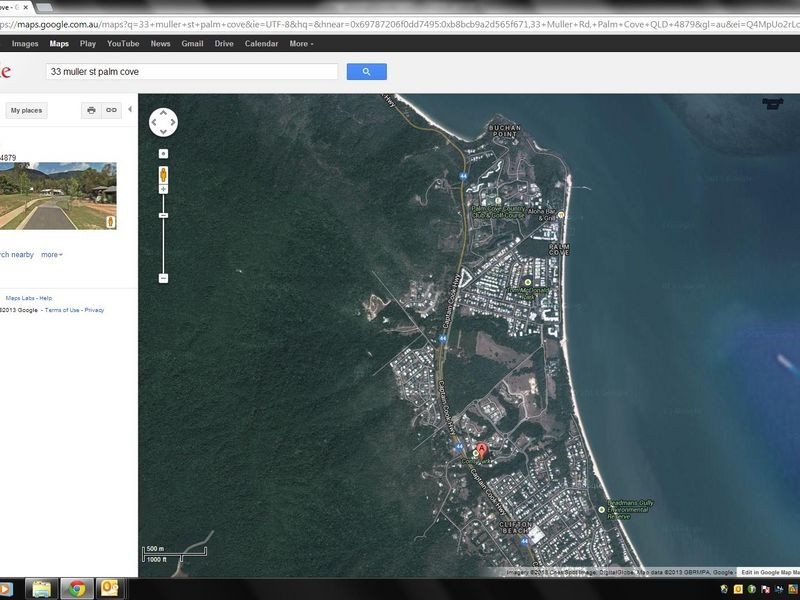This screenshot has width=800, height=600.
Task: Click the browser address bar URL
Action: tap(400, 24)
